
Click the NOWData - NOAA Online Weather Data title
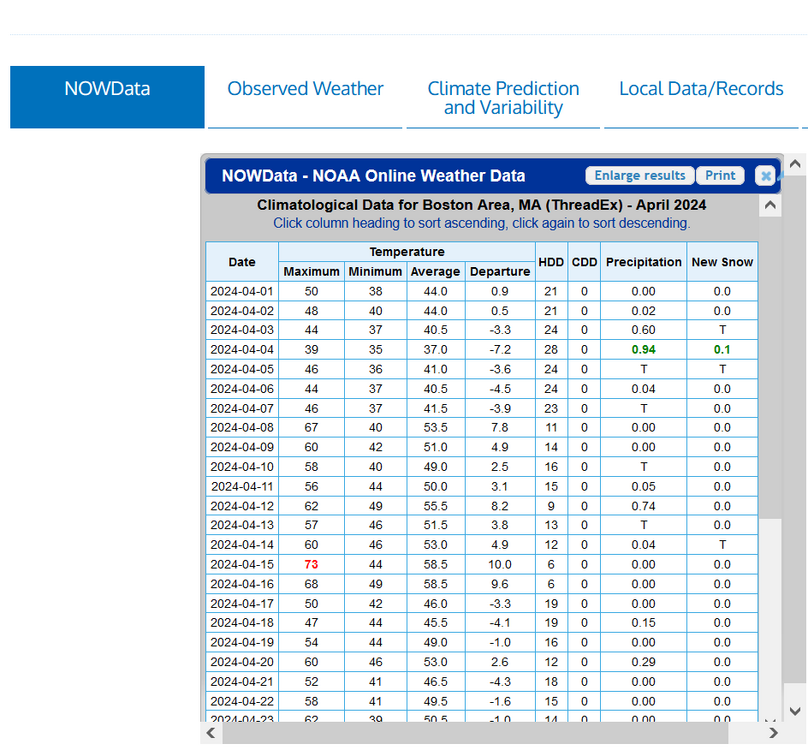coord(373,176)
